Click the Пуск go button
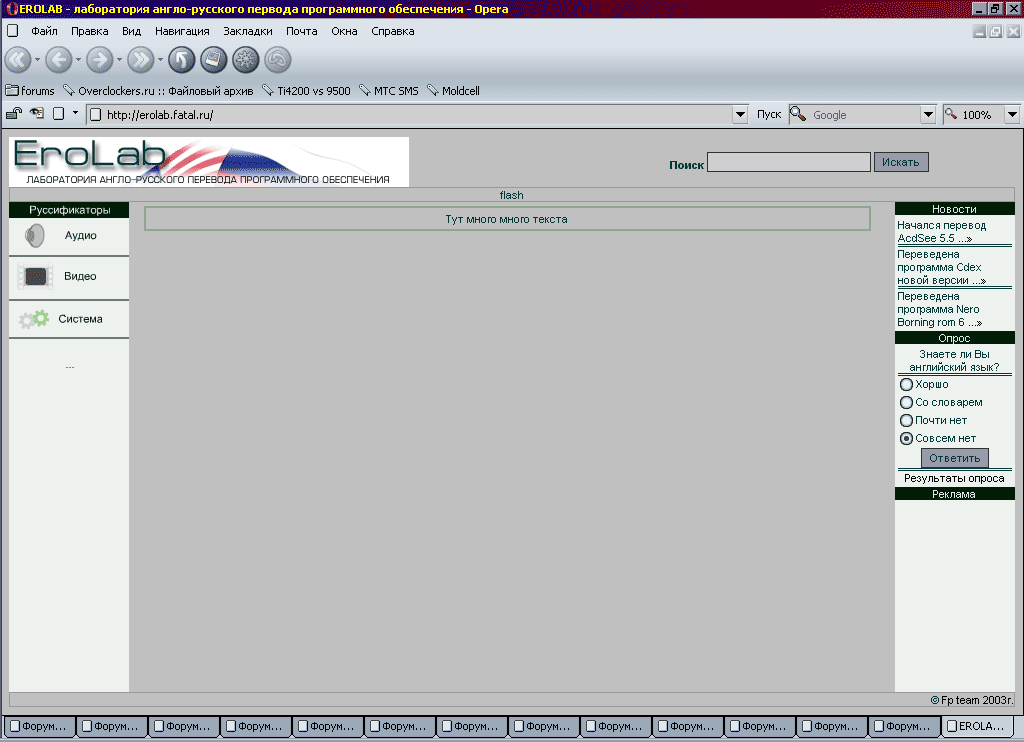The image size is (1024, 742). point(769,114)
